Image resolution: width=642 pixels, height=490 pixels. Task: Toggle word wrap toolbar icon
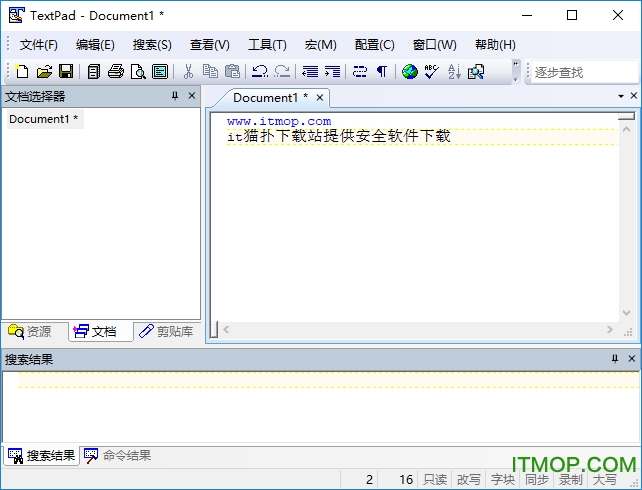[360, 72]
